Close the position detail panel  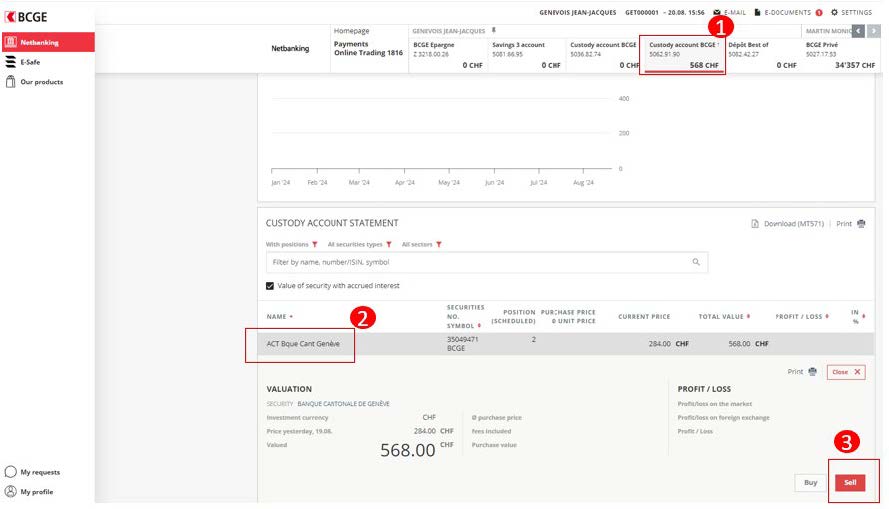[x=846, y=372]
